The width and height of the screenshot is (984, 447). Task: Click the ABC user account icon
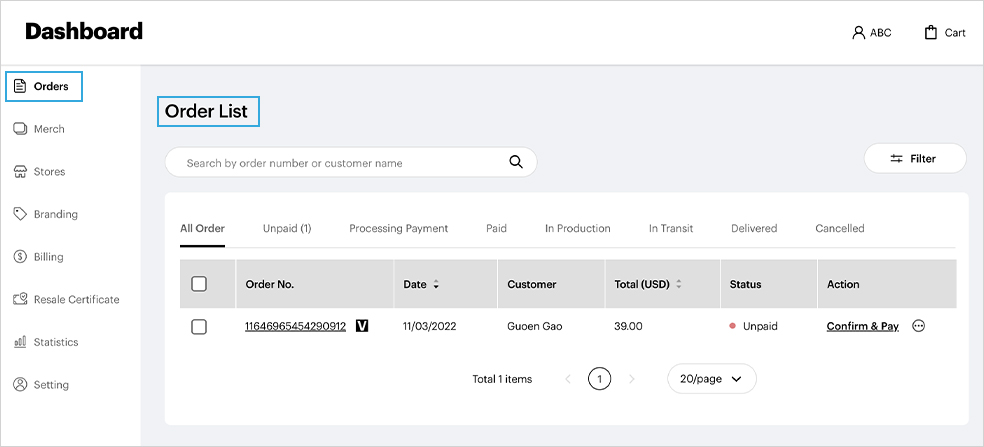pyautogui.click(x=858, y=32)
